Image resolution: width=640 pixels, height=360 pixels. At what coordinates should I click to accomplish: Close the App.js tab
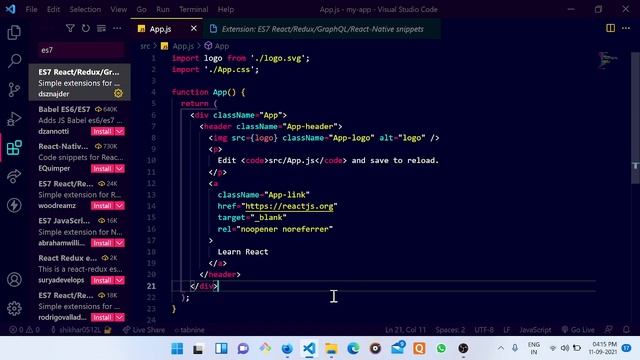[193, 28]
